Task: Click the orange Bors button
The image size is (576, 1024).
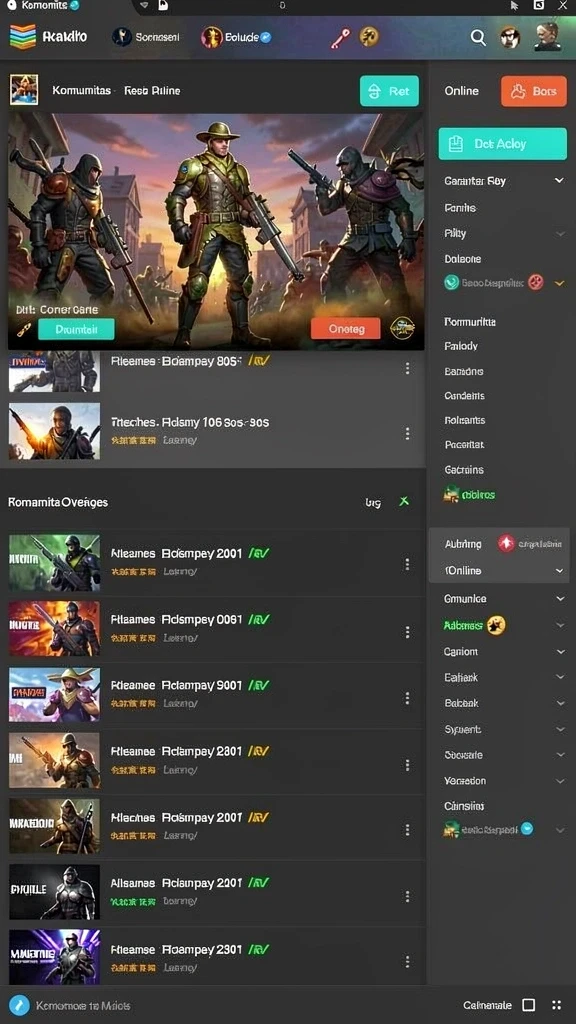Action: tap(534, 91)
